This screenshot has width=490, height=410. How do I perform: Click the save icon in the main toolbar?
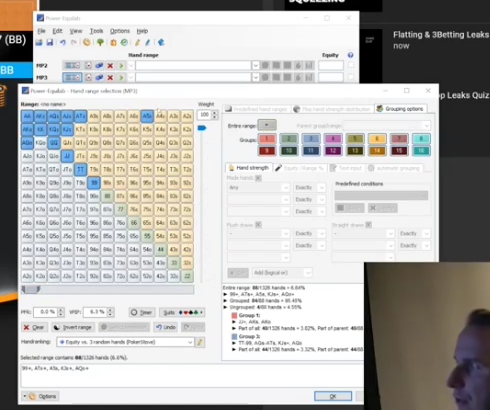(50, 42)
